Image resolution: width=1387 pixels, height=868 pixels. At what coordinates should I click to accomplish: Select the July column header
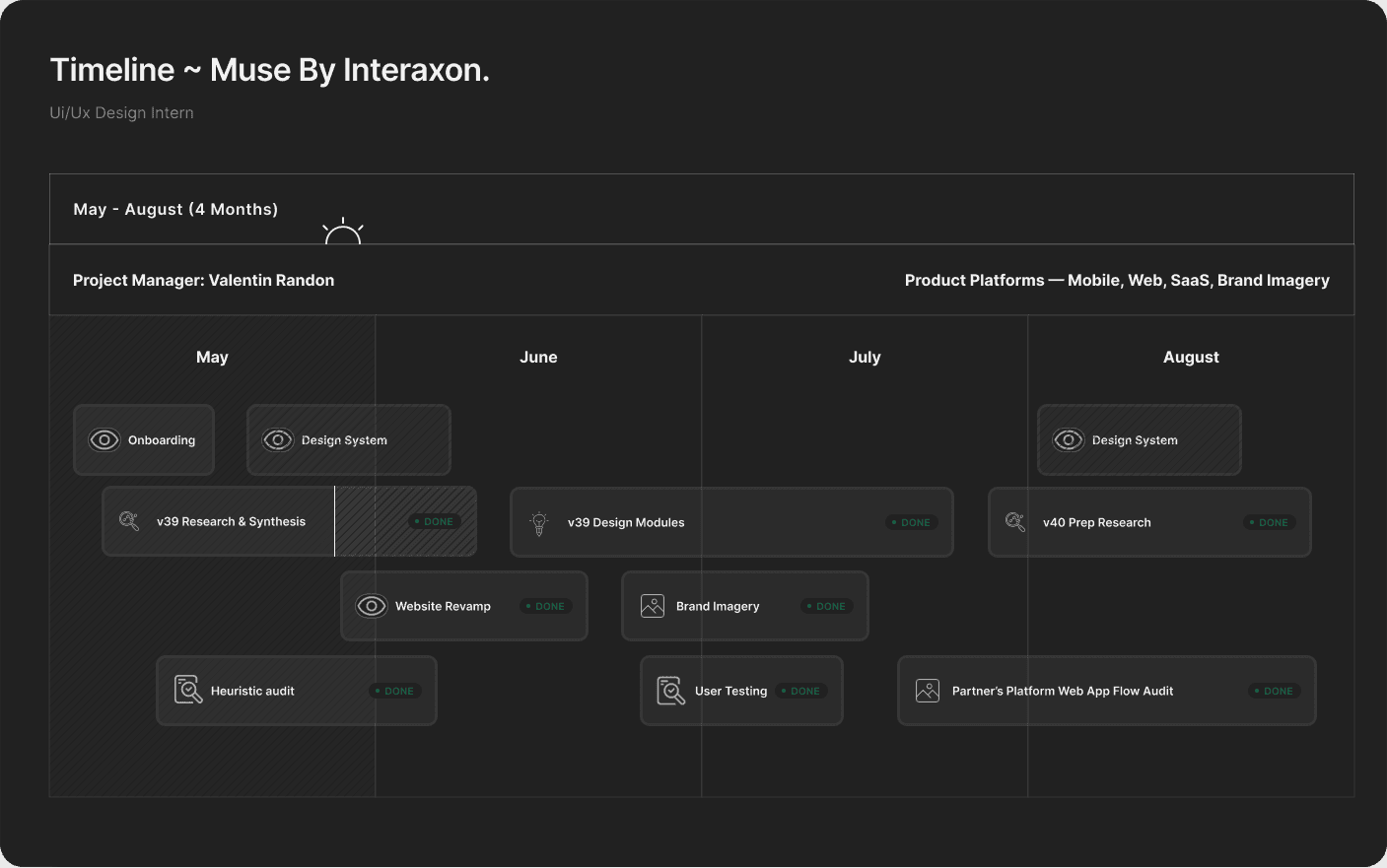pos(865,358)
